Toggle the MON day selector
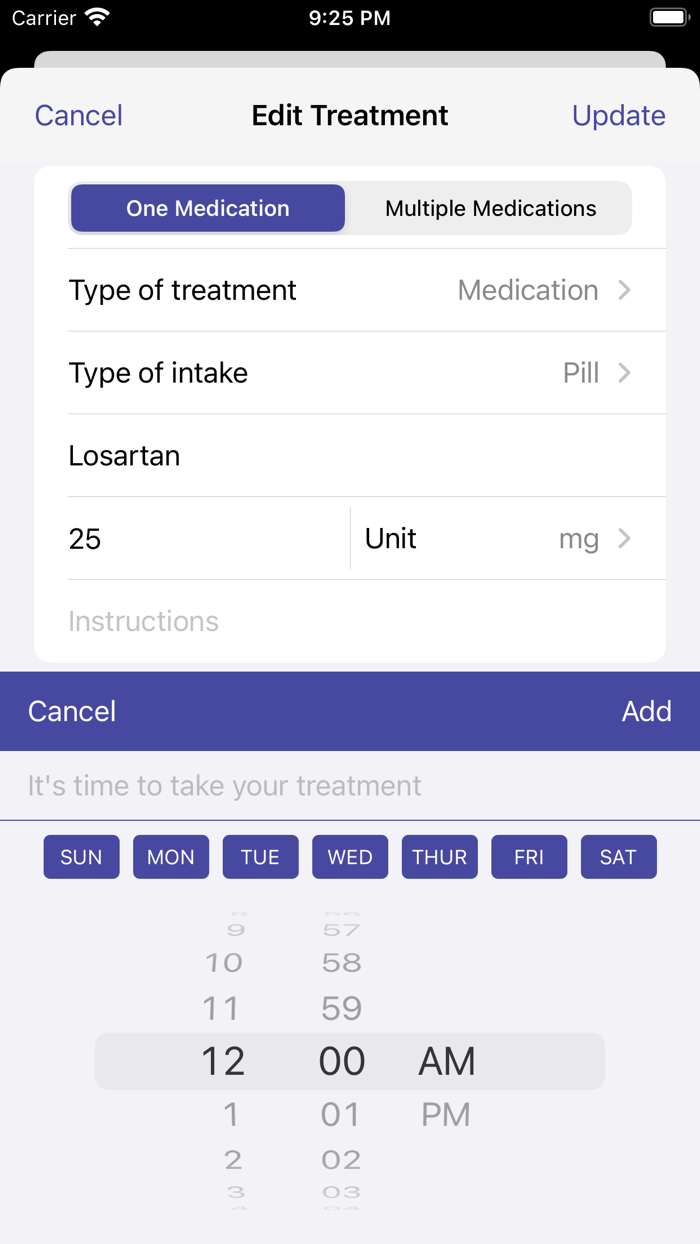This screenshot has width=700, height=1244. click(170, 856)
